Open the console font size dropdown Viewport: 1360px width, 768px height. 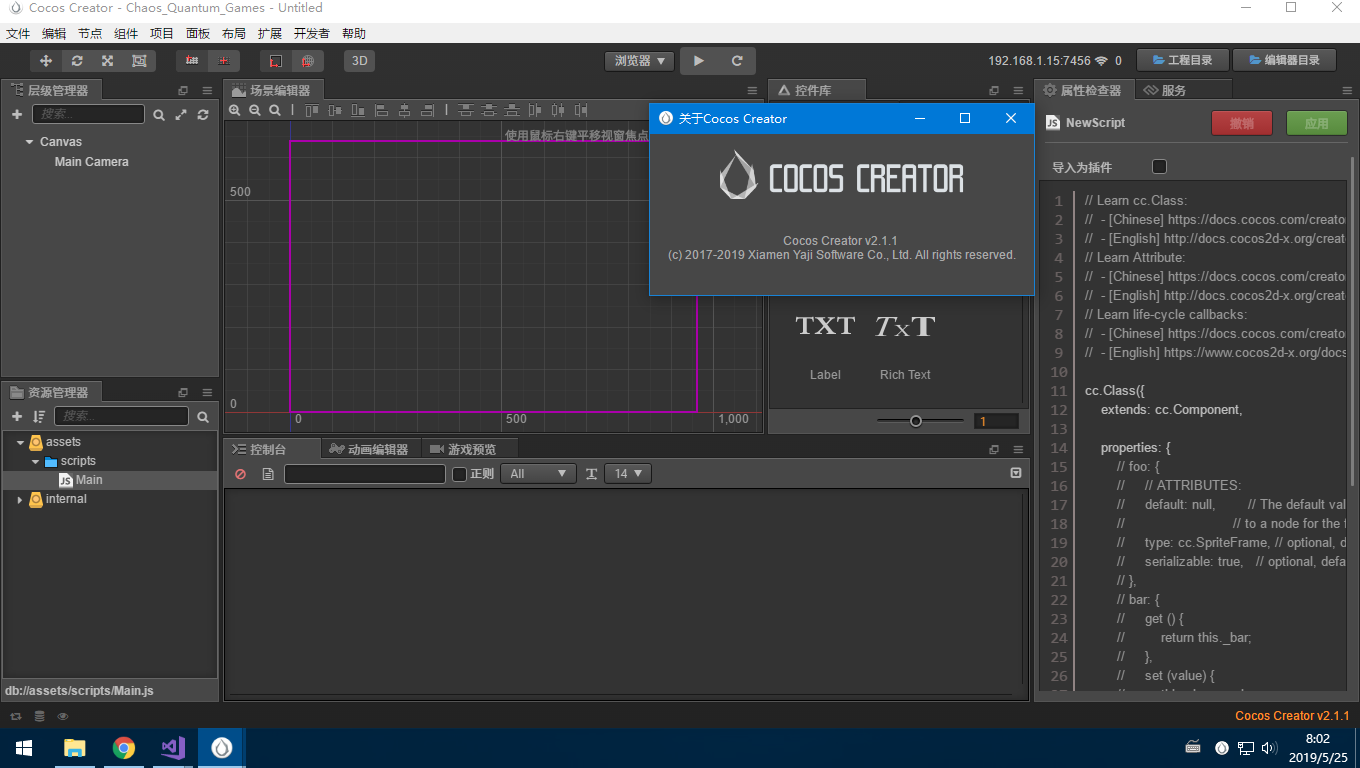coord(629,474)
